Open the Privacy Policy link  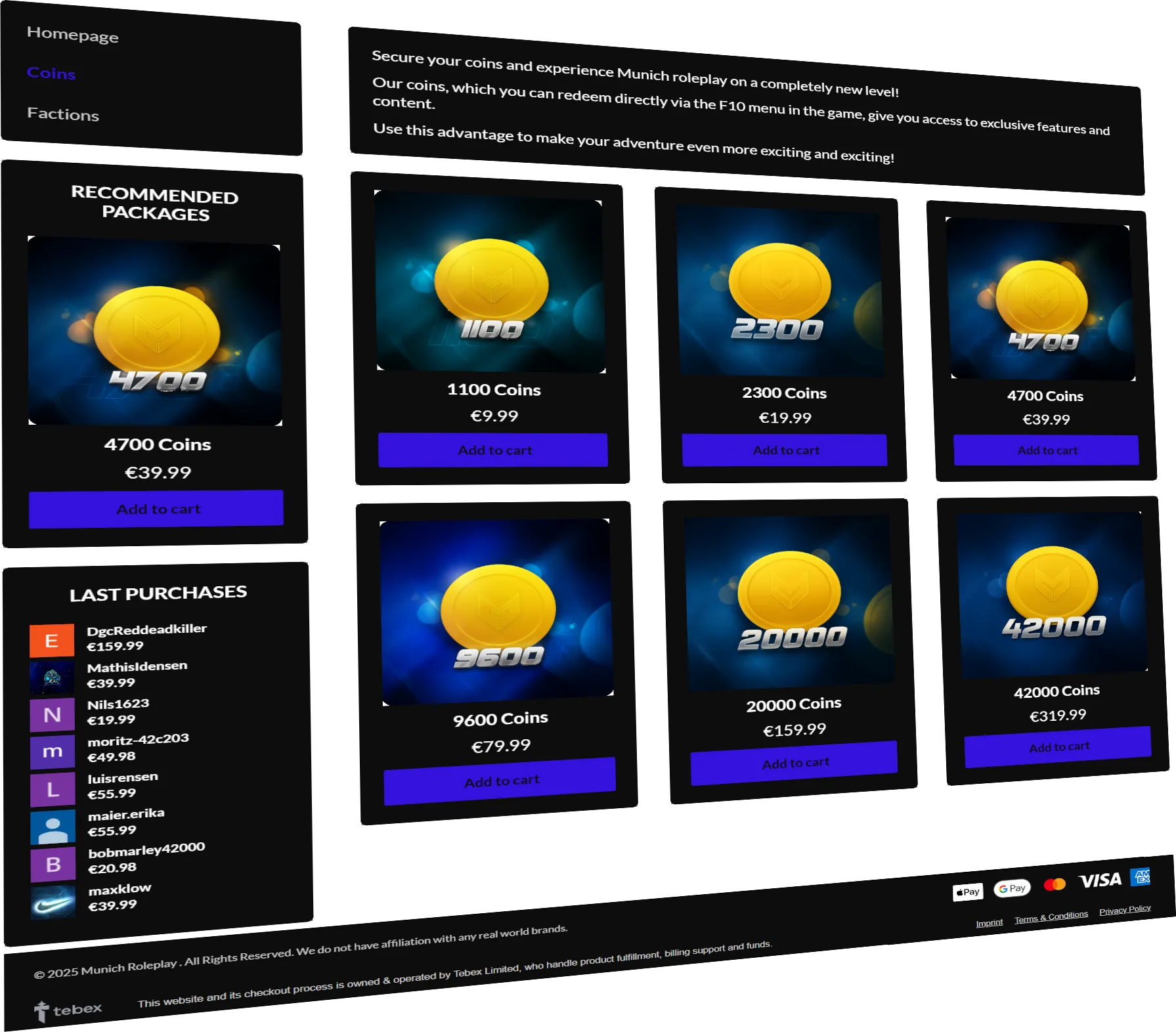pos(1125,909)
